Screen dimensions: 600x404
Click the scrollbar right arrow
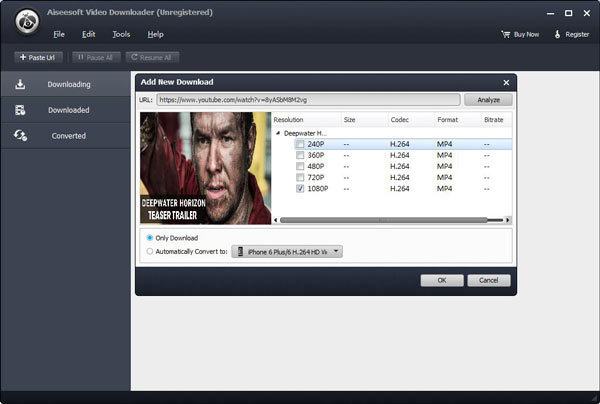(507, 220)
